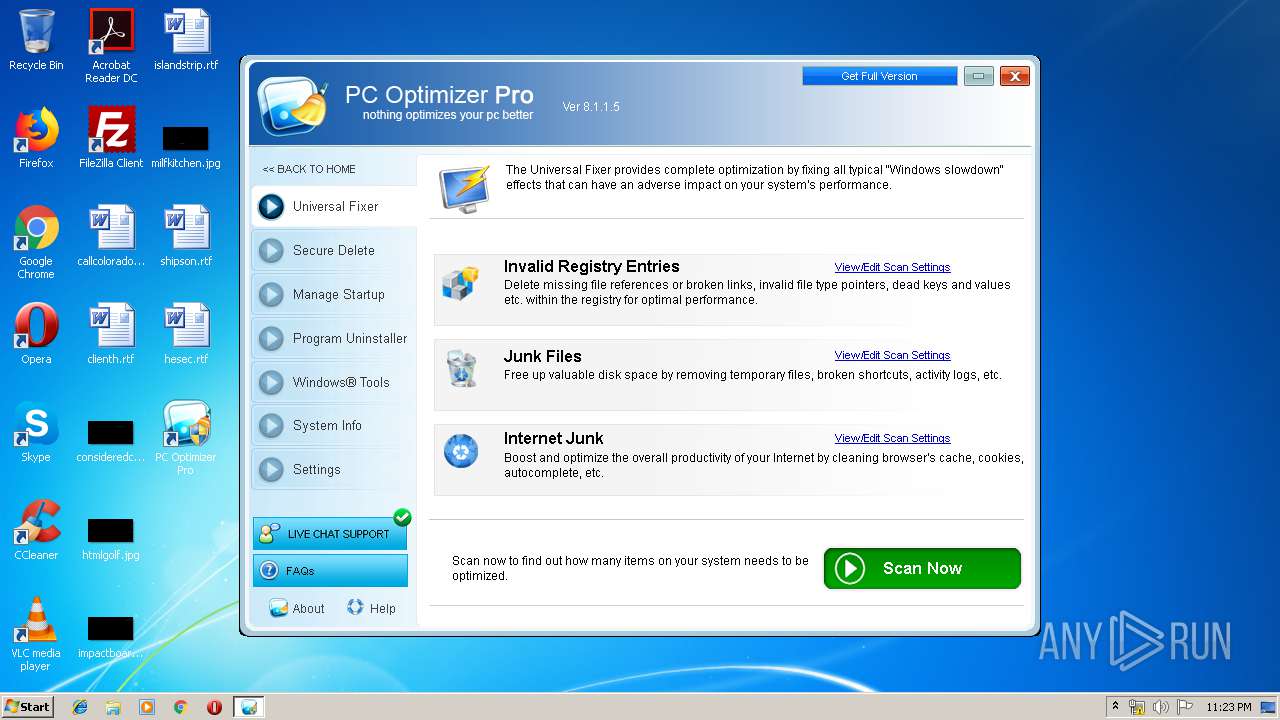
Task: Open the Windows Start menu
Action: [27, 706]
